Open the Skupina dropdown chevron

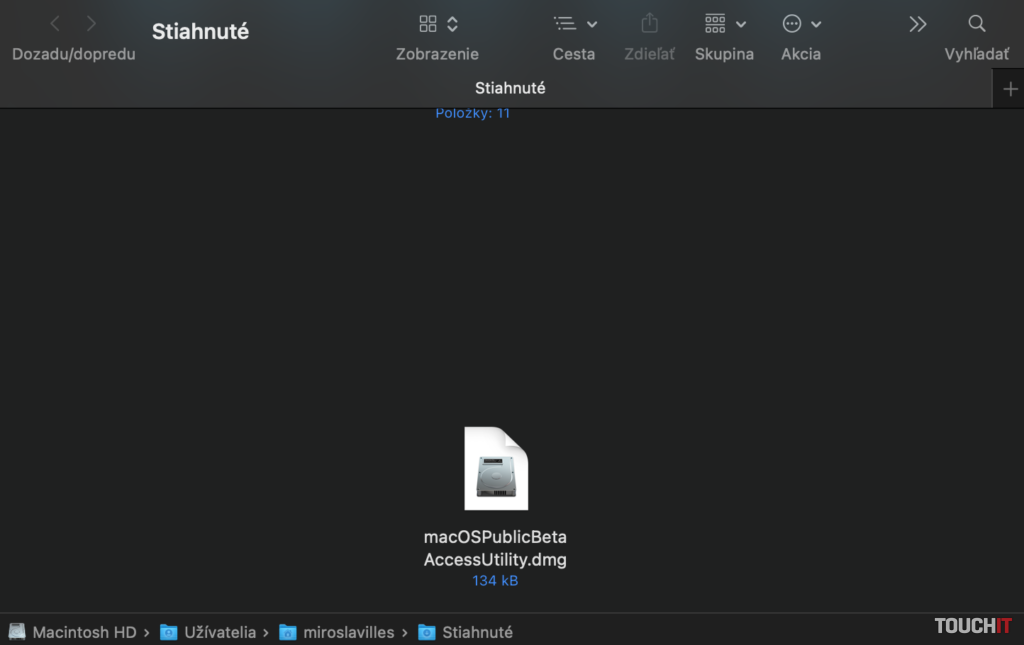click(740, 22)
